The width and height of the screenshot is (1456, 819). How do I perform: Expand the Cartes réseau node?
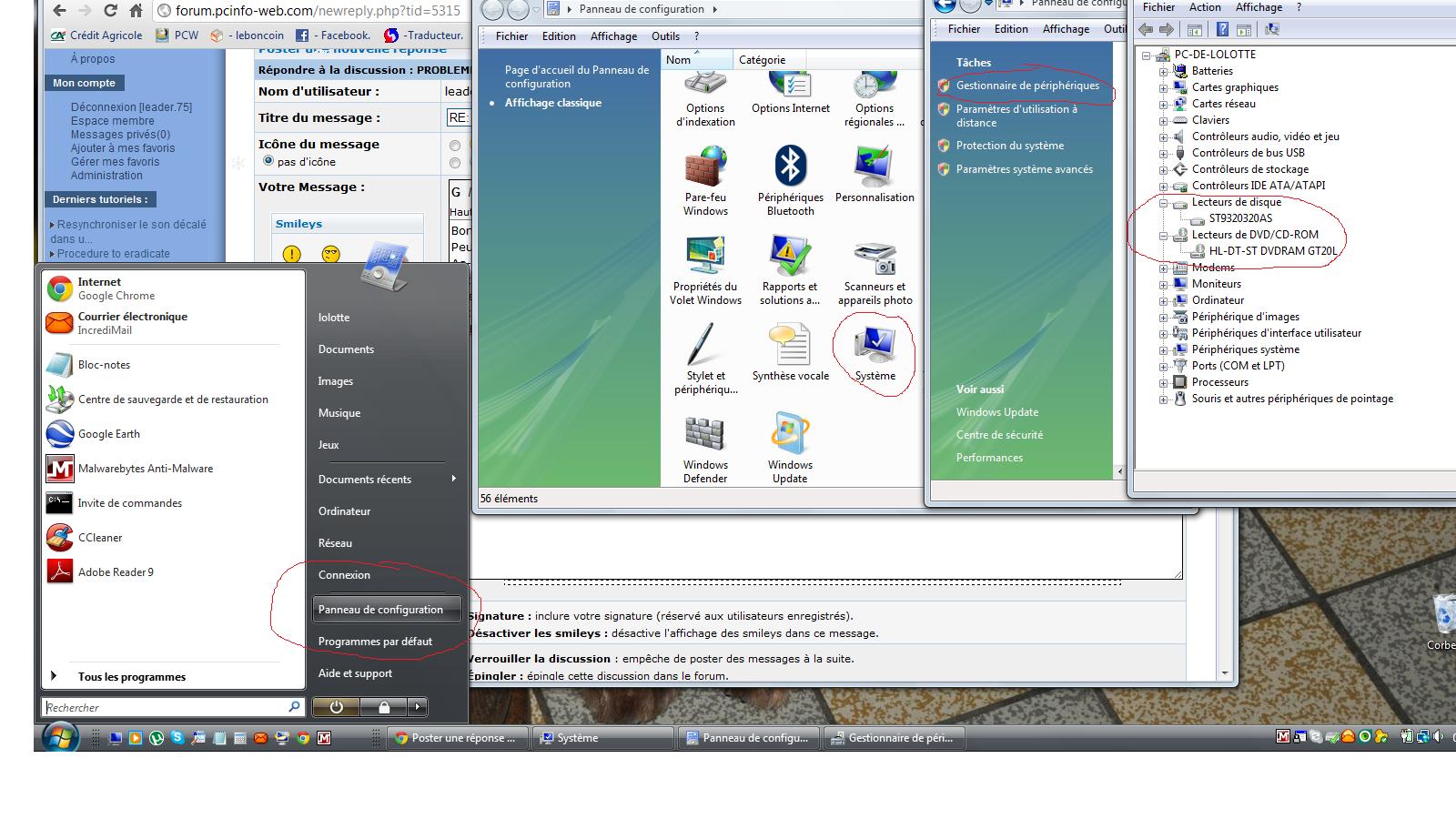point(1163,104)
